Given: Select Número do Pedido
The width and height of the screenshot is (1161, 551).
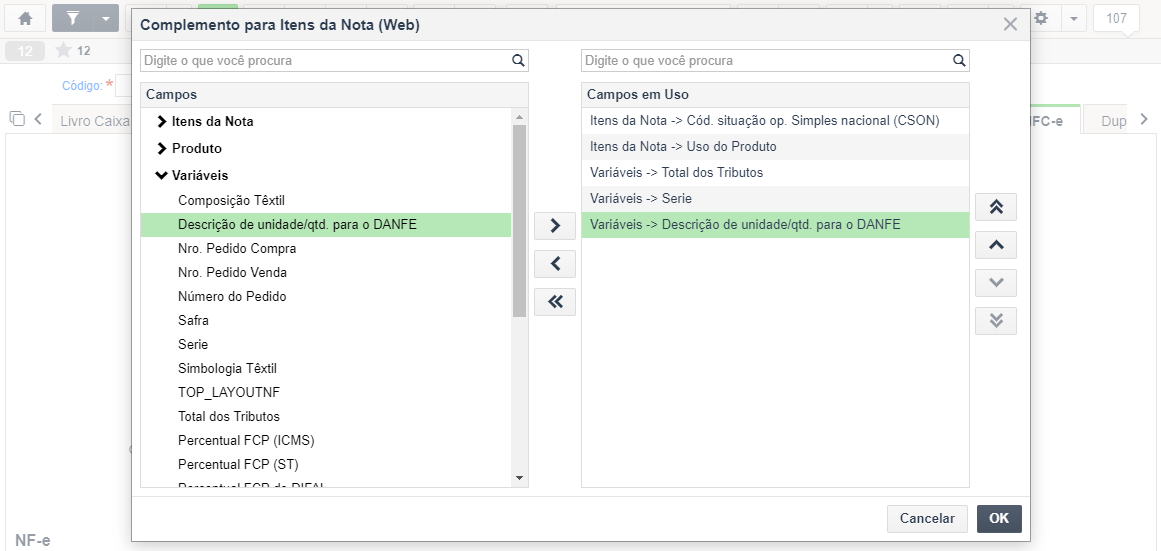Looking at the screenshot, I should tap(232, 296).
